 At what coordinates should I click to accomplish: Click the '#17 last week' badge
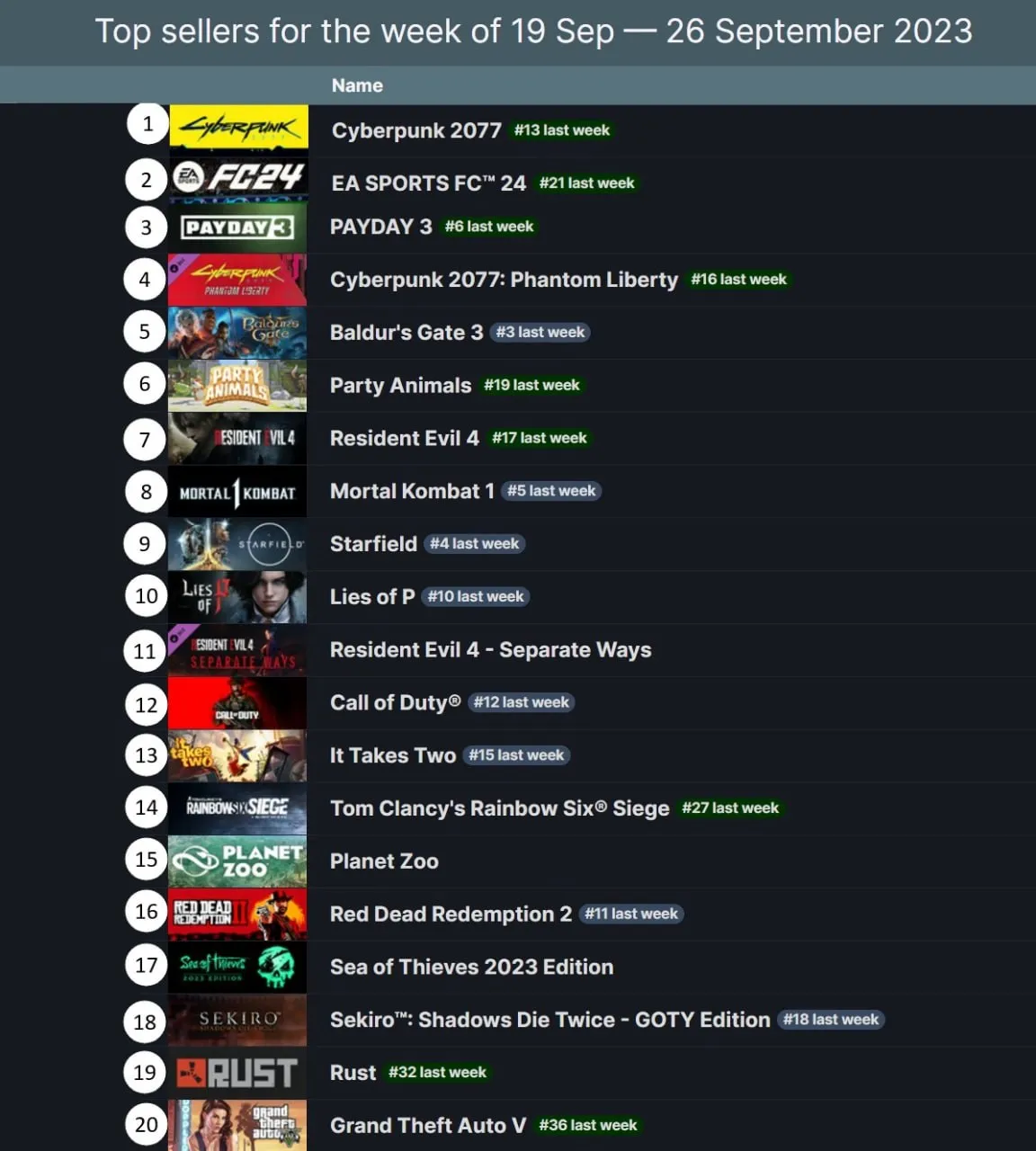point(540,438)
